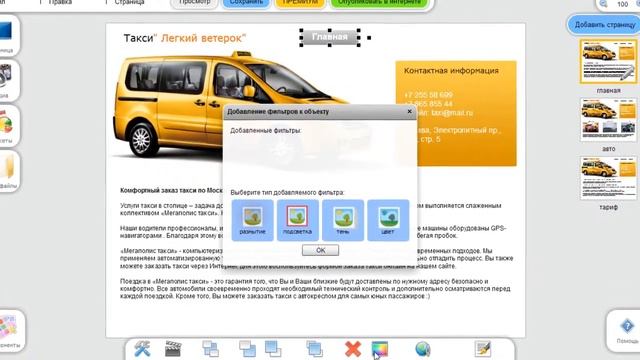Add the blur filter (размытие)
This screenshot has width=640, height=360.
coord(253,220)
